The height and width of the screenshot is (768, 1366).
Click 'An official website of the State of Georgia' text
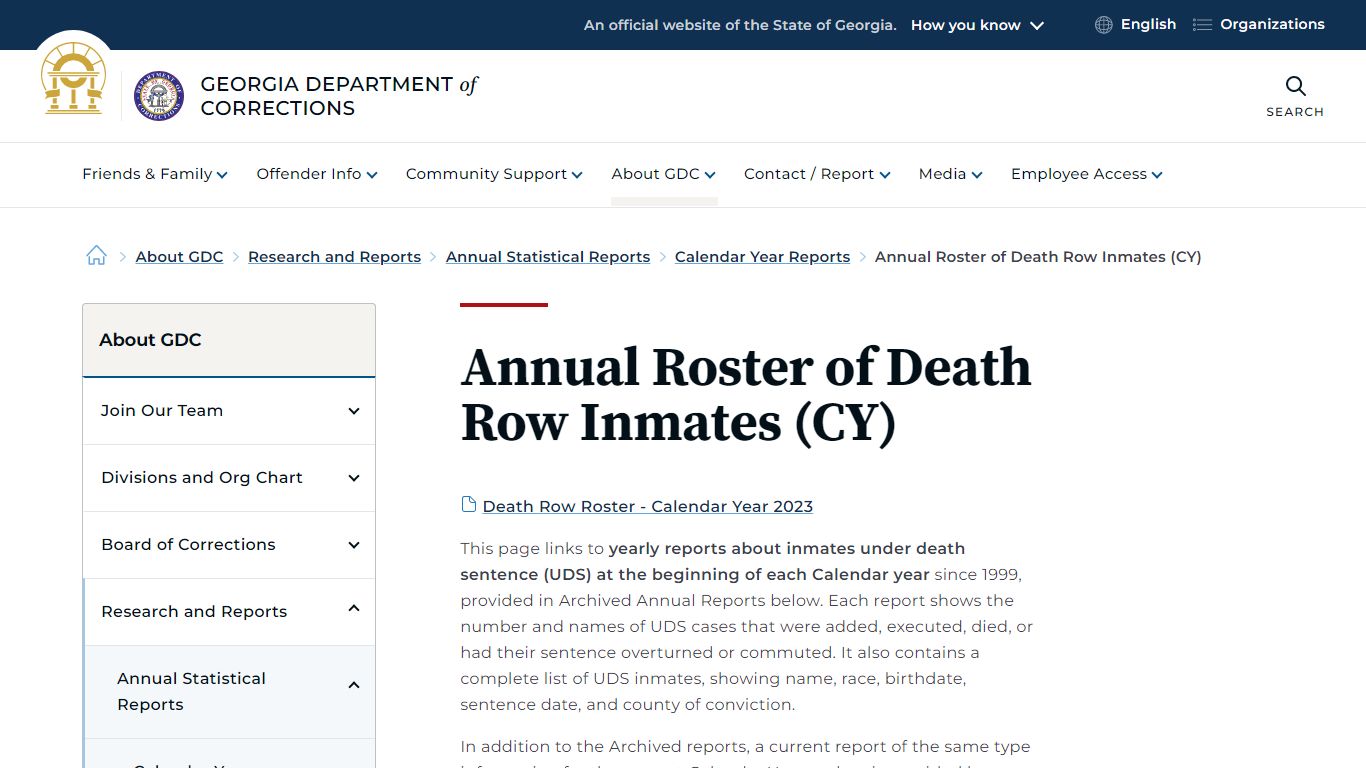740,25
